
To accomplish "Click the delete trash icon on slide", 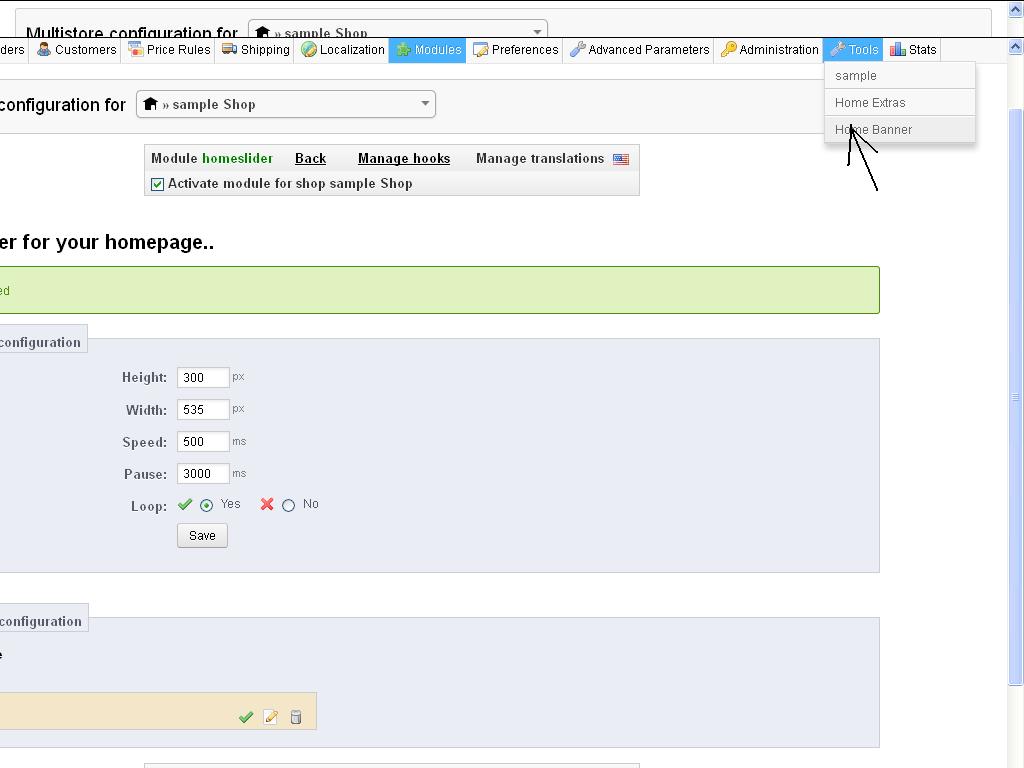I will pos(296,717).
